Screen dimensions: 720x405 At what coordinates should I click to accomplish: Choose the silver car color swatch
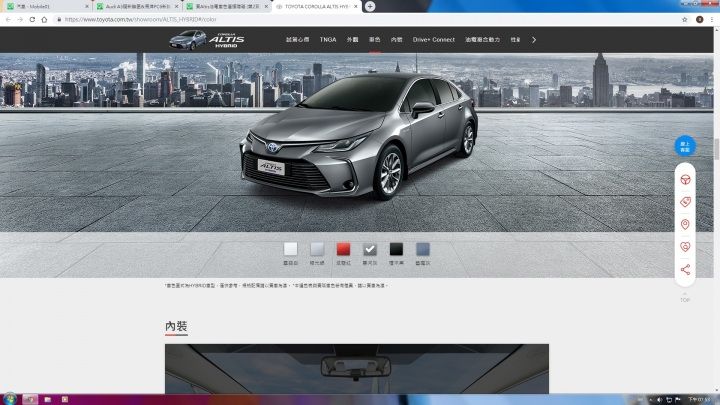tap(317, 249)
